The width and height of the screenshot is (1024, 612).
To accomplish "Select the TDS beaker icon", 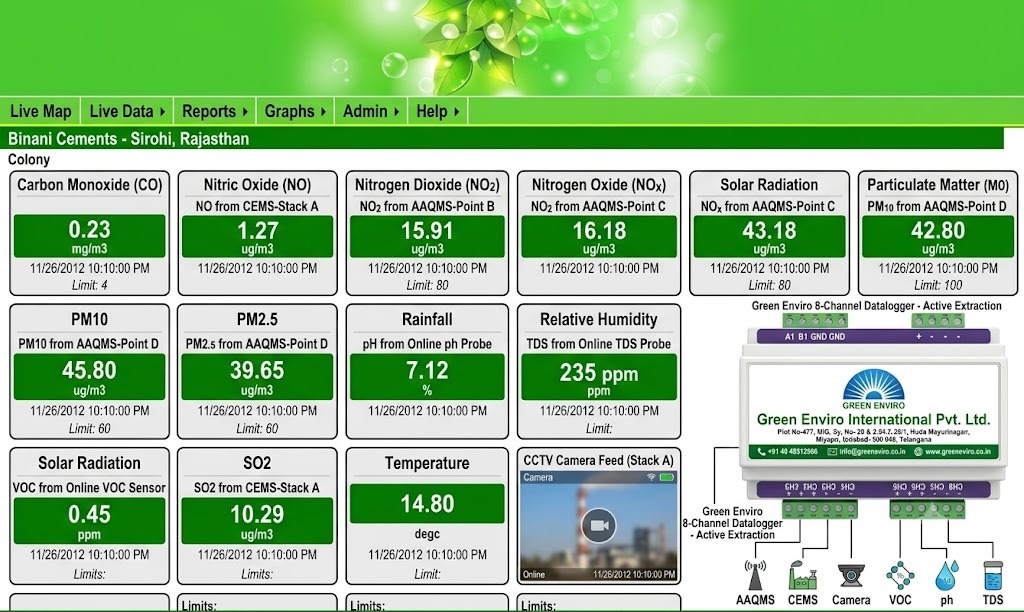I will point(993,575).
